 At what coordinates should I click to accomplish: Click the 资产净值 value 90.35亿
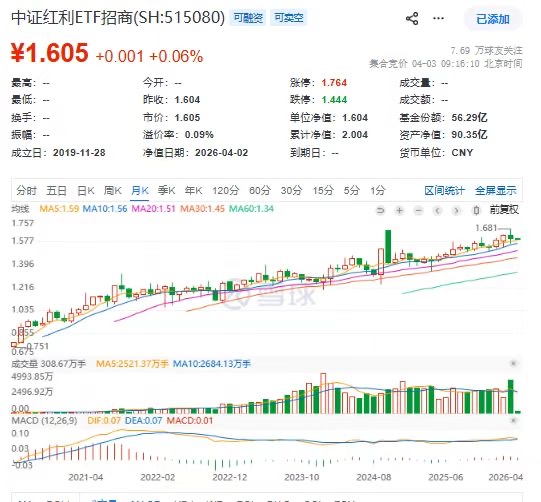click(x=469, y=135)
